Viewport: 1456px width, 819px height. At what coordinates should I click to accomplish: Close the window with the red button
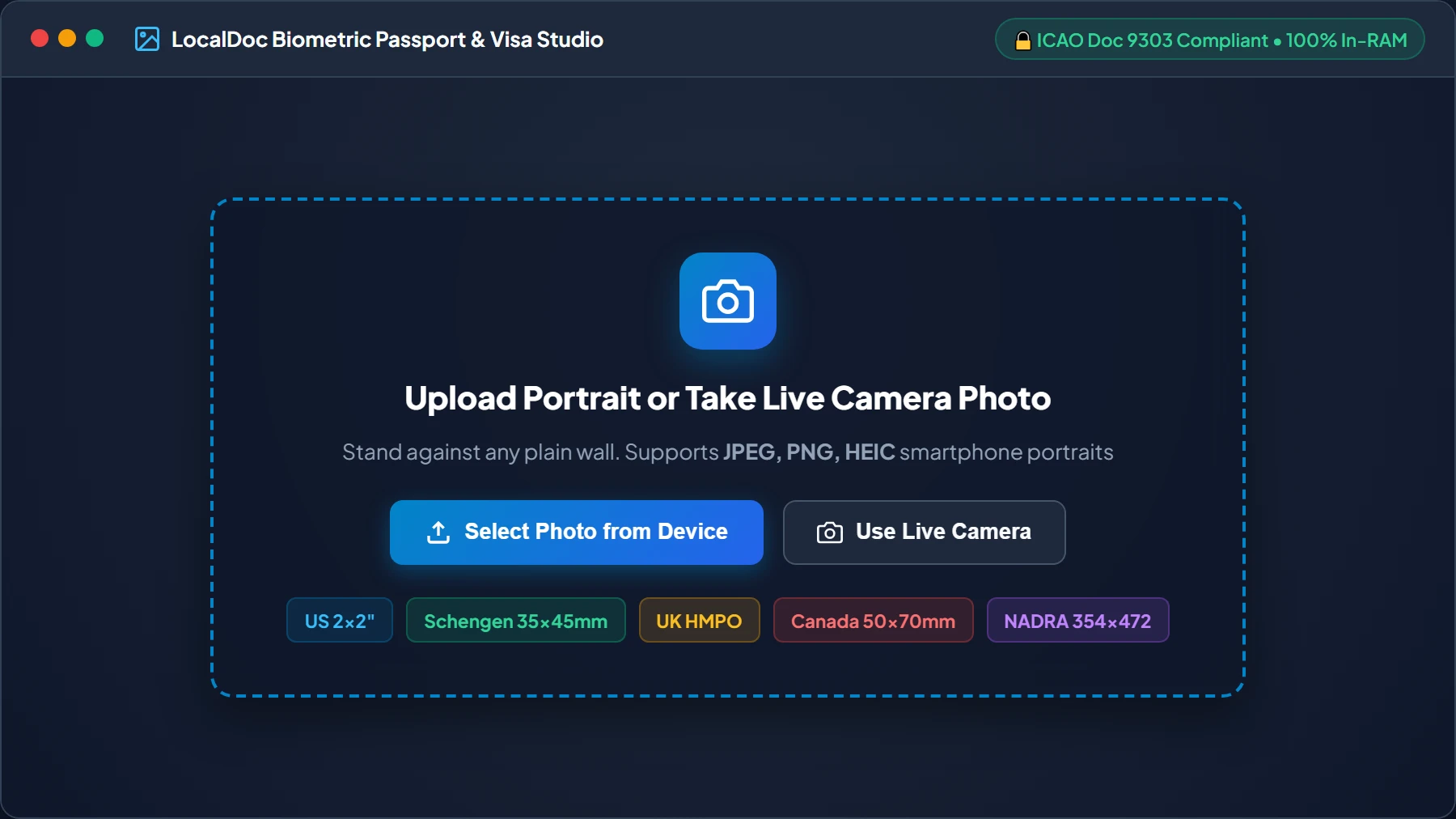tap(40, 39)
